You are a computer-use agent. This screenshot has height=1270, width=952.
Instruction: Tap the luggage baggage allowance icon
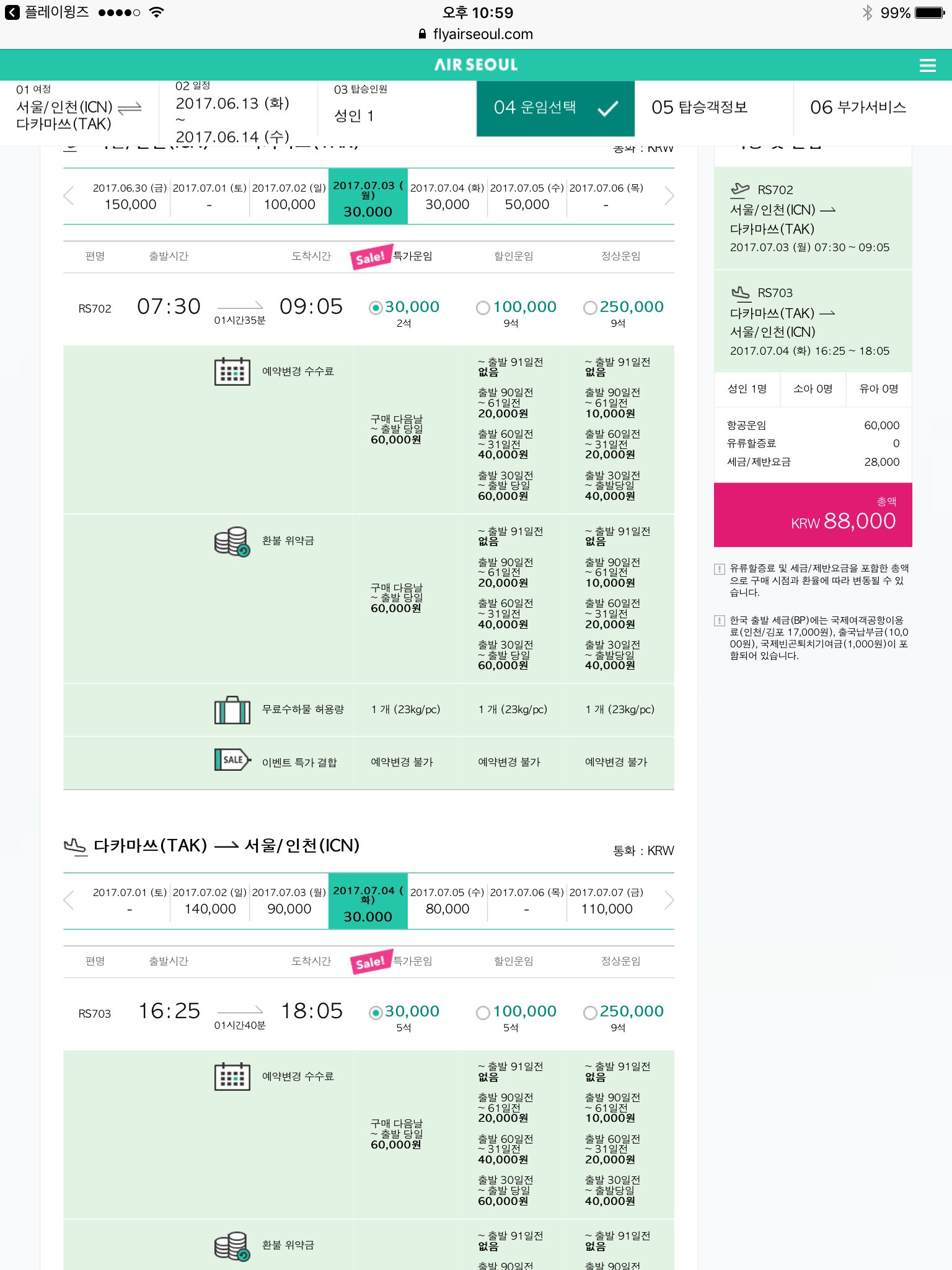pos(232,709)
